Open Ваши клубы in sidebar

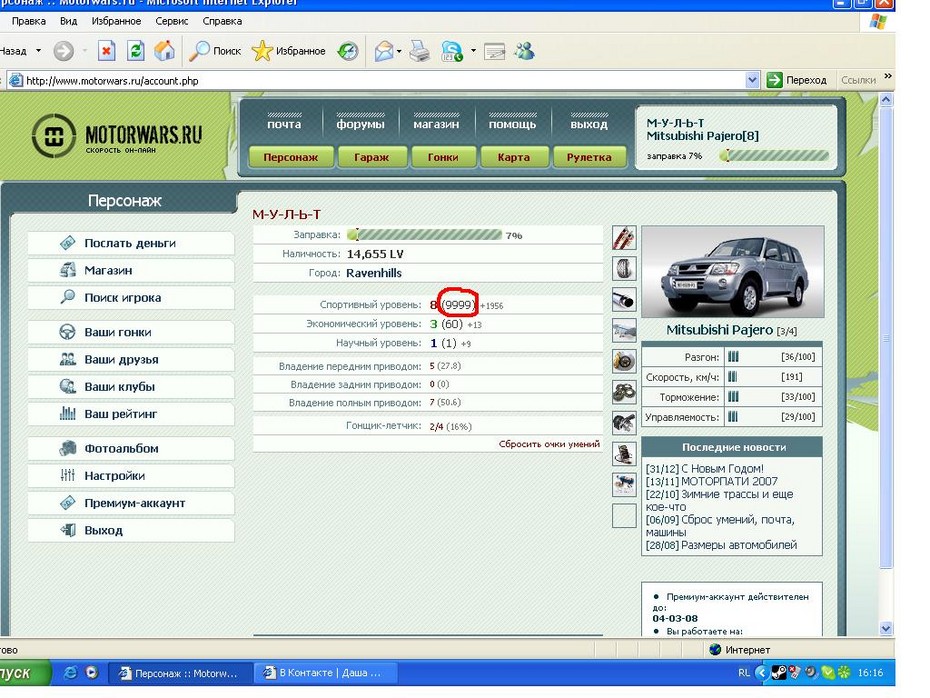[130, 387]
